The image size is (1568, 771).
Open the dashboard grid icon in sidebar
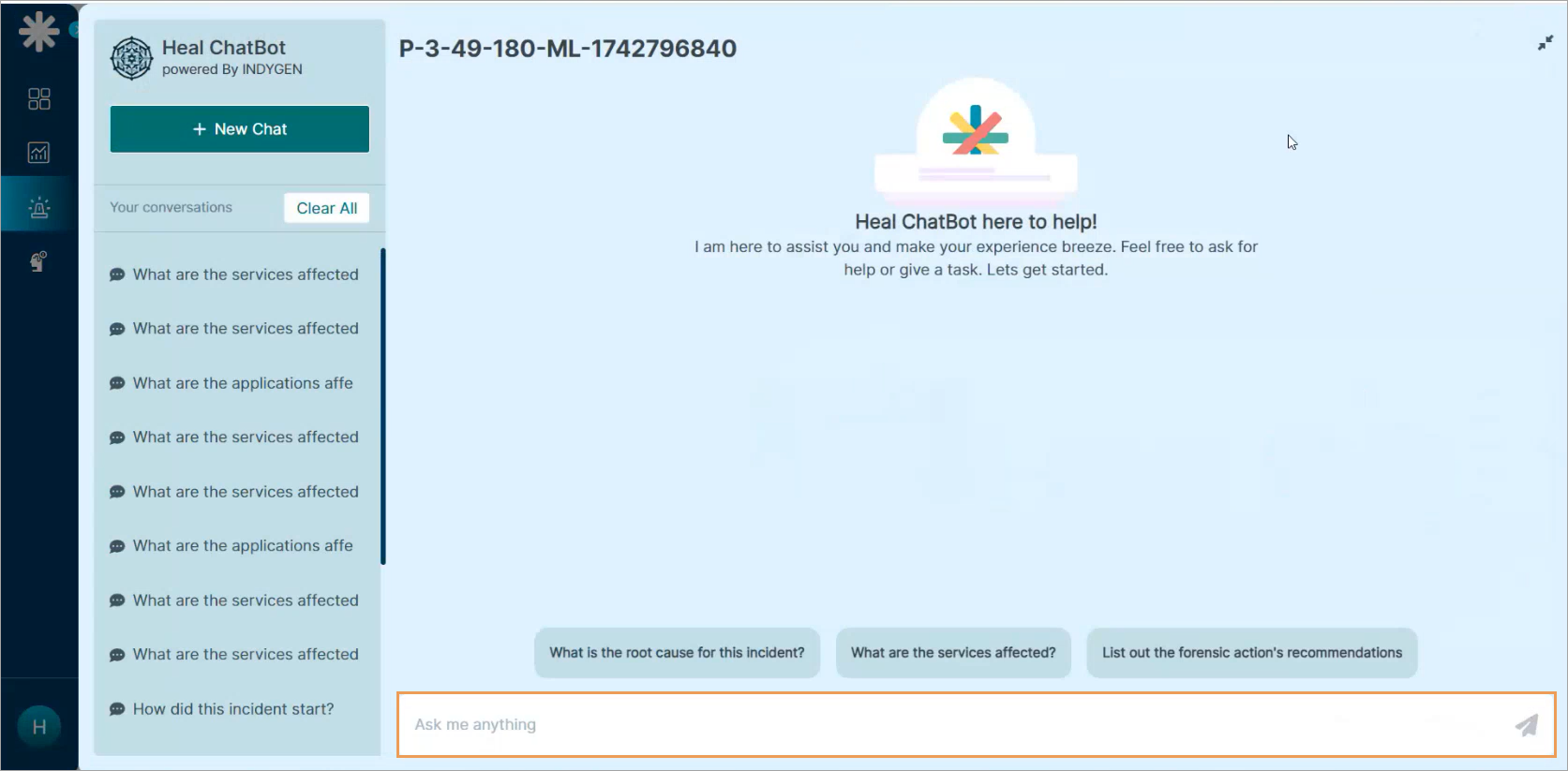click(38, 99)
